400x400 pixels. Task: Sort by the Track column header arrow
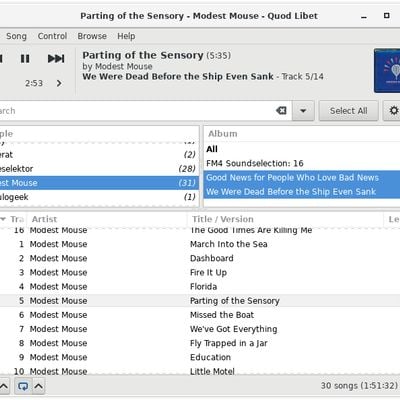(x=3, y=219)
